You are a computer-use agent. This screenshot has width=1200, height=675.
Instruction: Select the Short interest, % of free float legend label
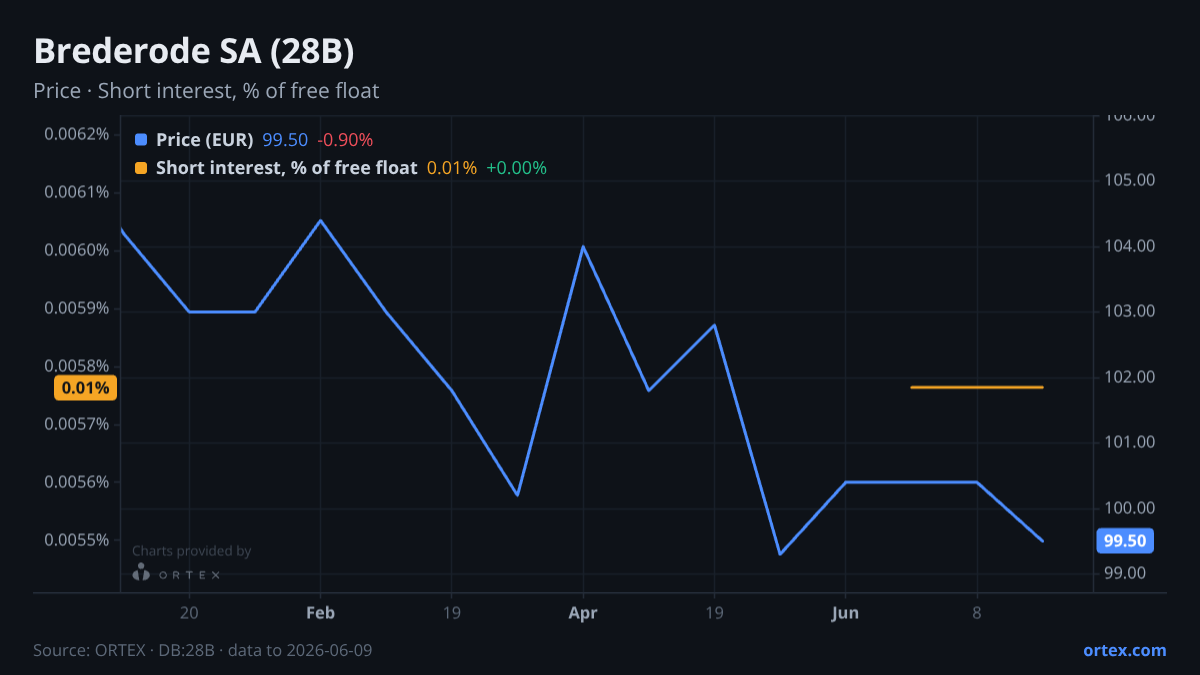pos(286,168)
